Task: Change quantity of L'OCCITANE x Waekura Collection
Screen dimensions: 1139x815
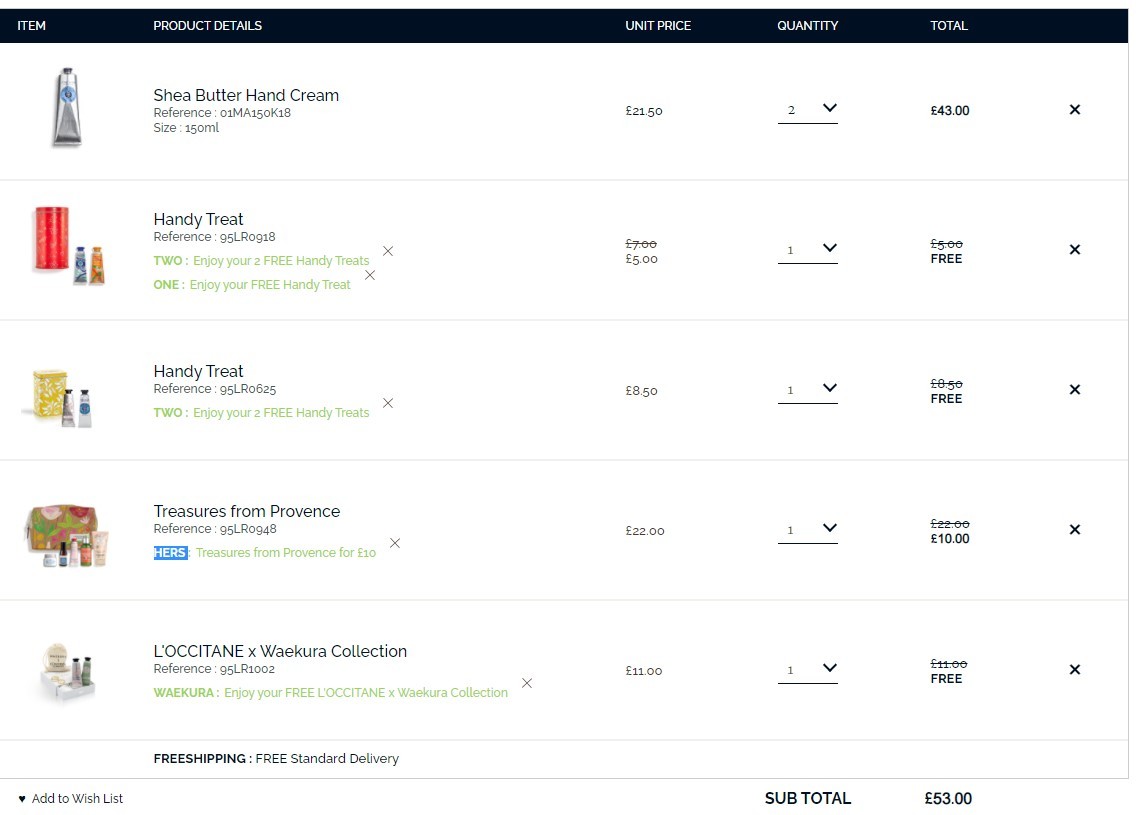Action: (807, 670)
